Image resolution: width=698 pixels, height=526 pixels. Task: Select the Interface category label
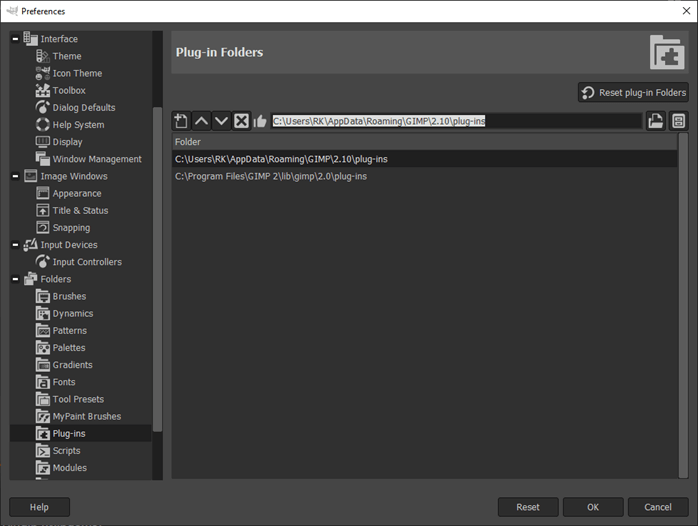coord(59,39)
